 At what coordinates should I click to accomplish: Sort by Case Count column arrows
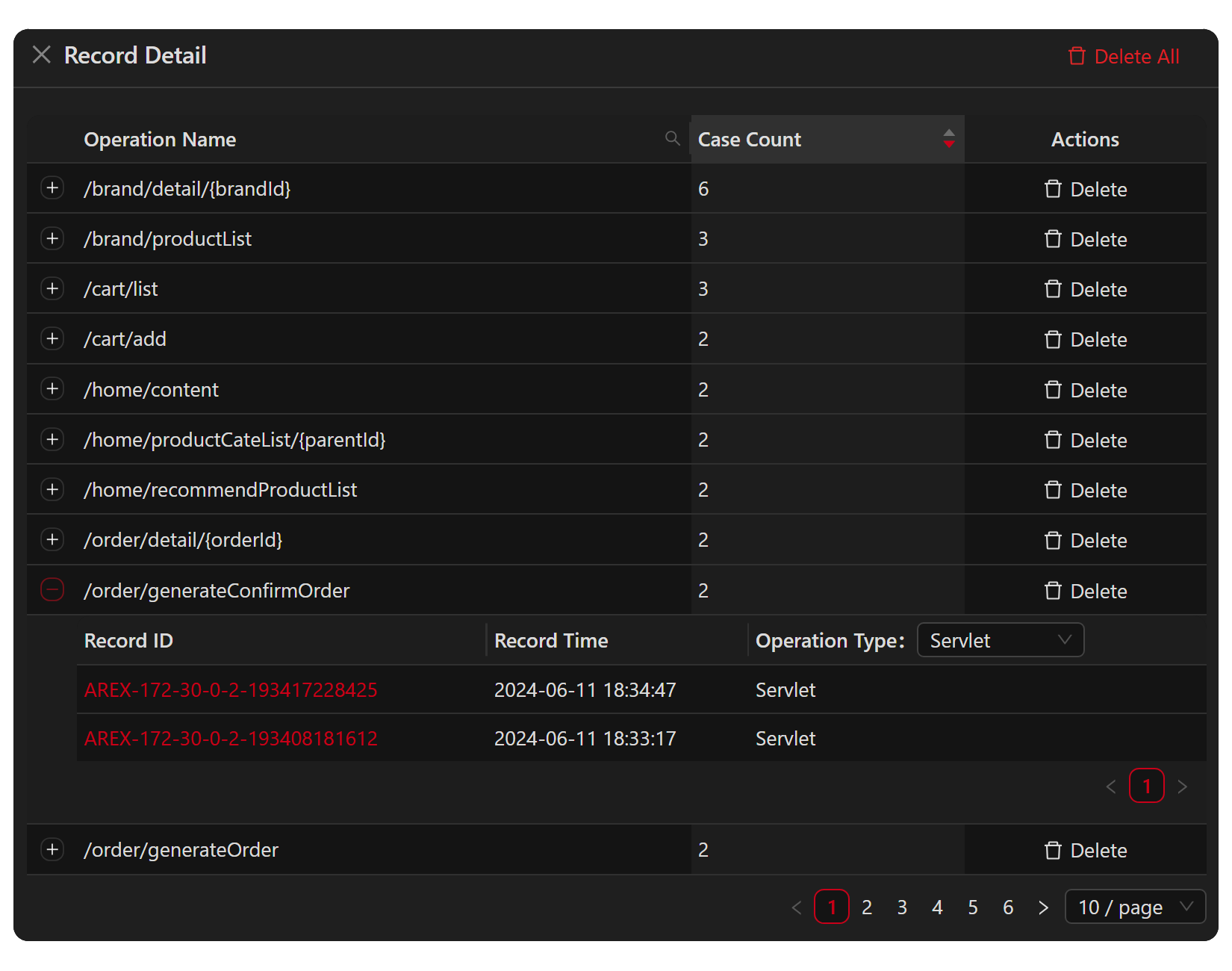pos(948,139)
